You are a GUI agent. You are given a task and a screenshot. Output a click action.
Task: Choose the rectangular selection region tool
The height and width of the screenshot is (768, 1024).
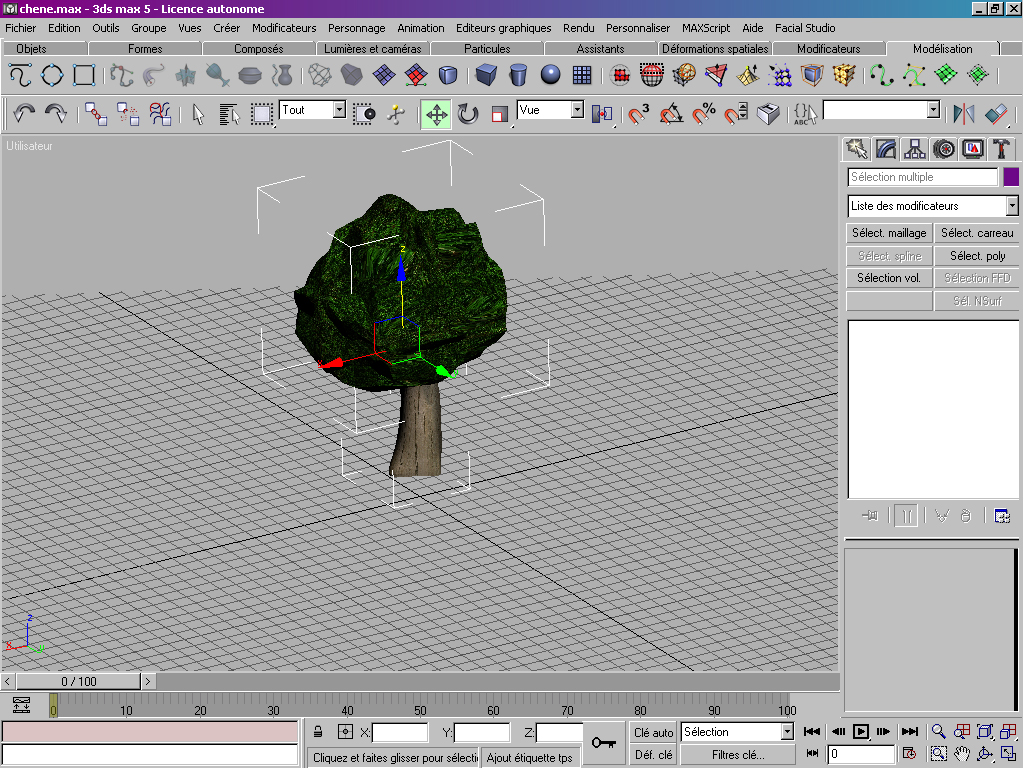(x=262, y=114)
